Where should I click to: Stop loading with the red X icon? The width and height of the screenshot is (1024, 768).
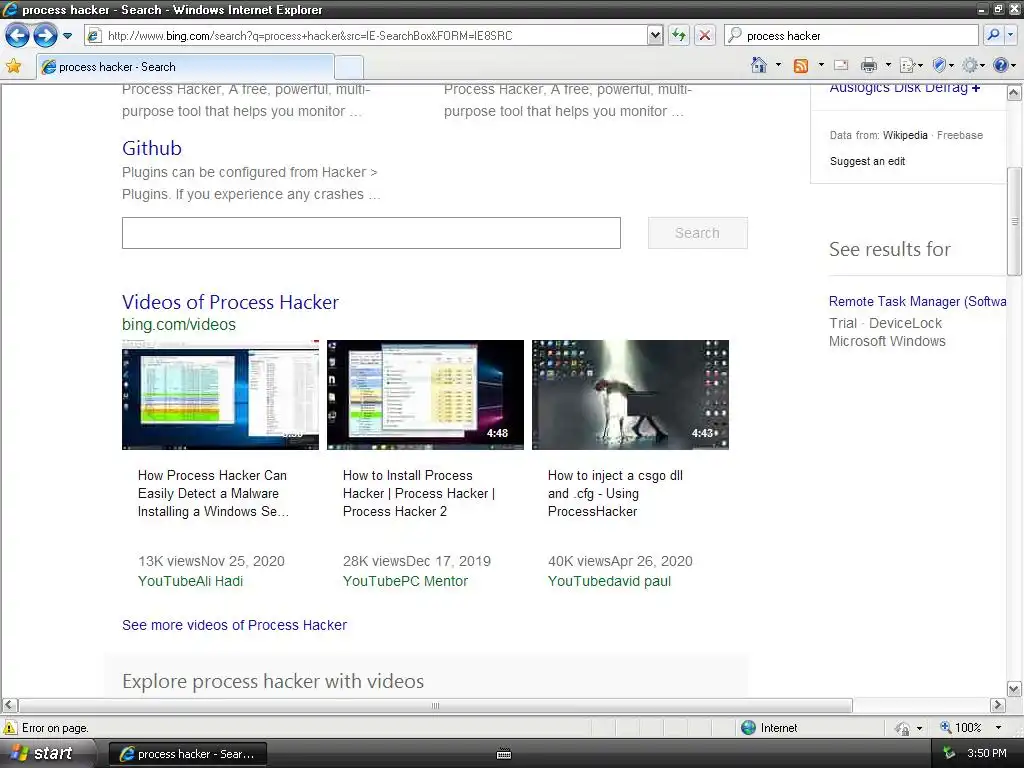[x=705, y=36]
